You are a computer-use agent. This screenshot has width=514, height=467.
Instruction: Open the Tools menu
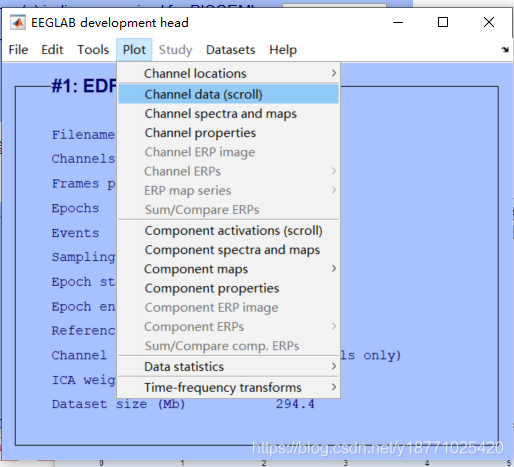pyautogui.click(x=93, y=50)
